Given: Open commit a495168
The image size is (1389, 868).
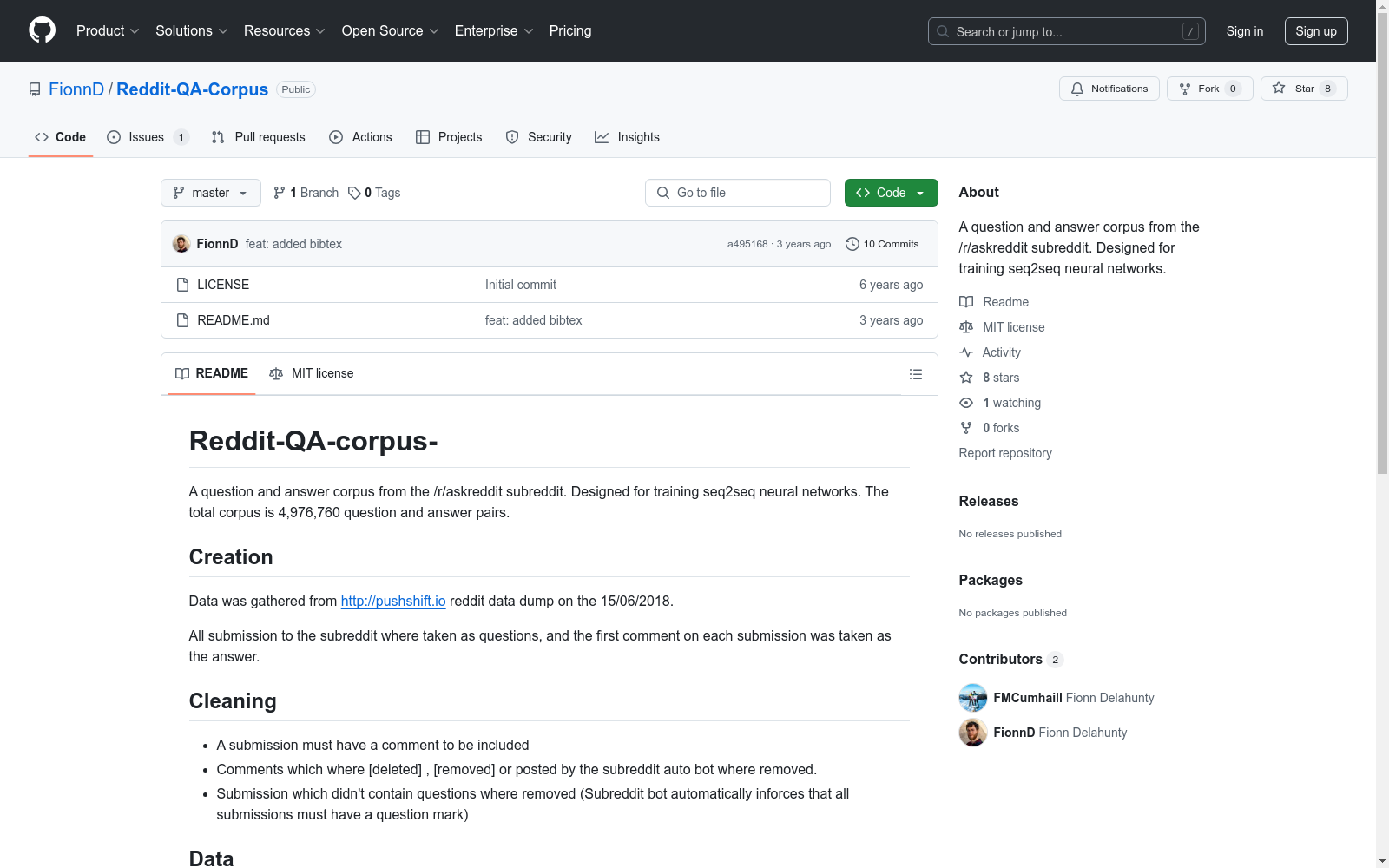Looking at the screenshot, I should tap(747, 244).
